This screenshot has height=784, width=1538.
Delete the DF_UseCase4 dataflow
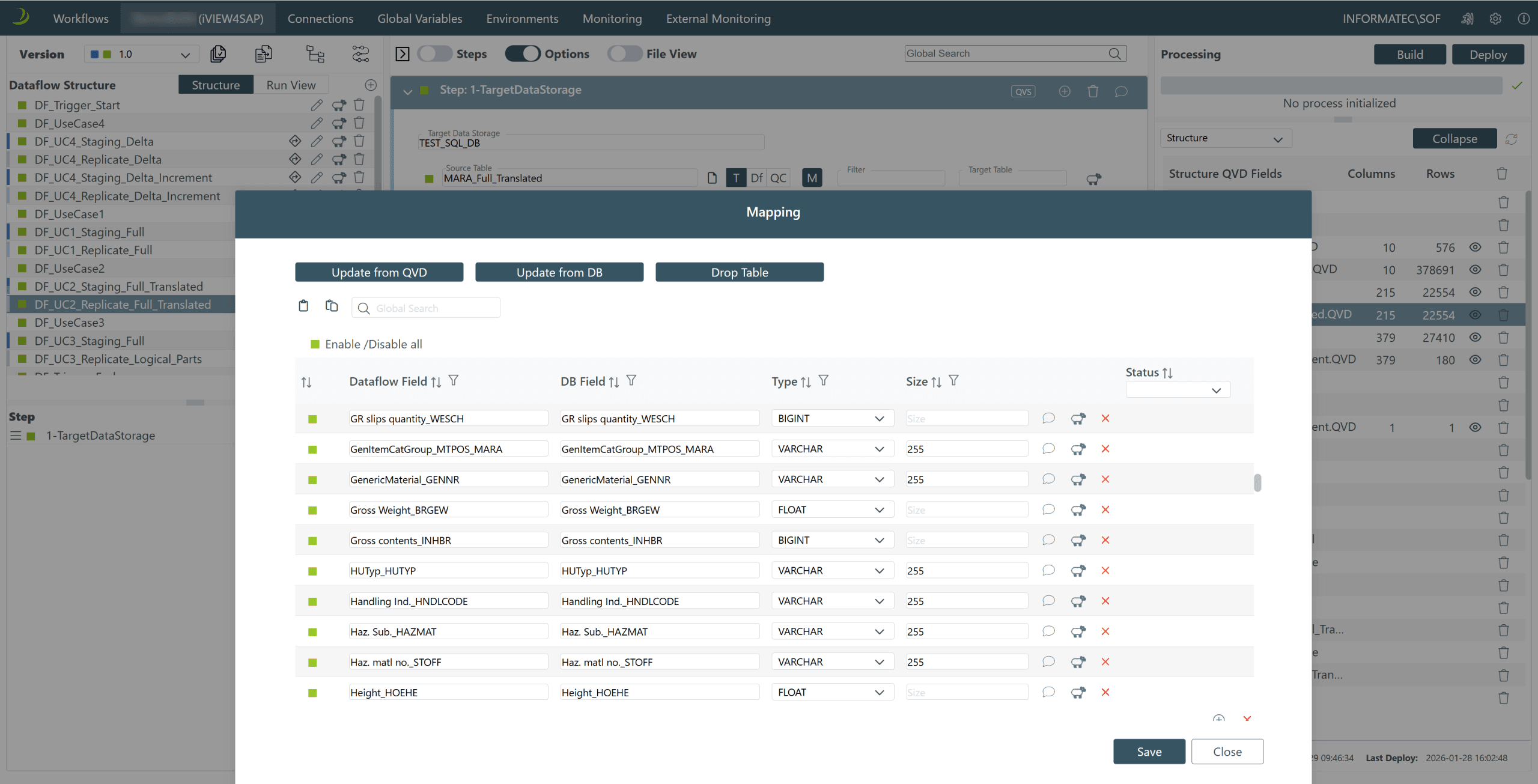359,123
